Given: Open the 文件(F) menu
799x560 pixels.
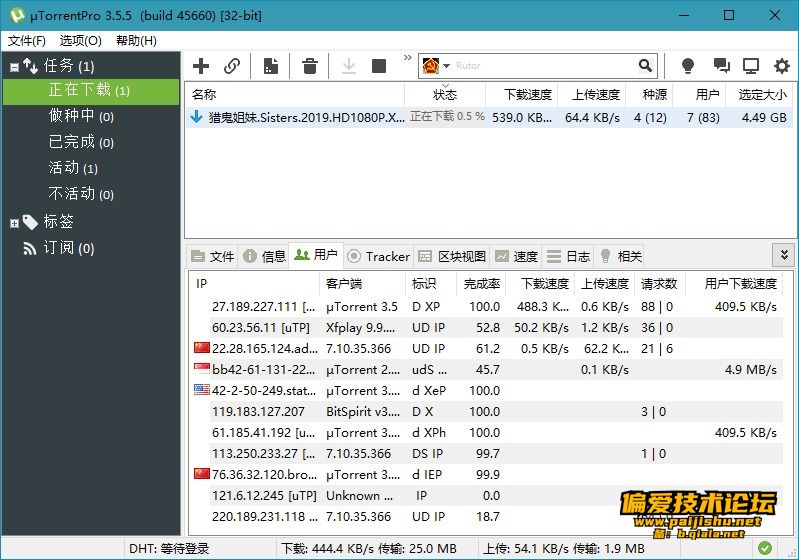Looking at the screenshot, I should click(26, 41).
